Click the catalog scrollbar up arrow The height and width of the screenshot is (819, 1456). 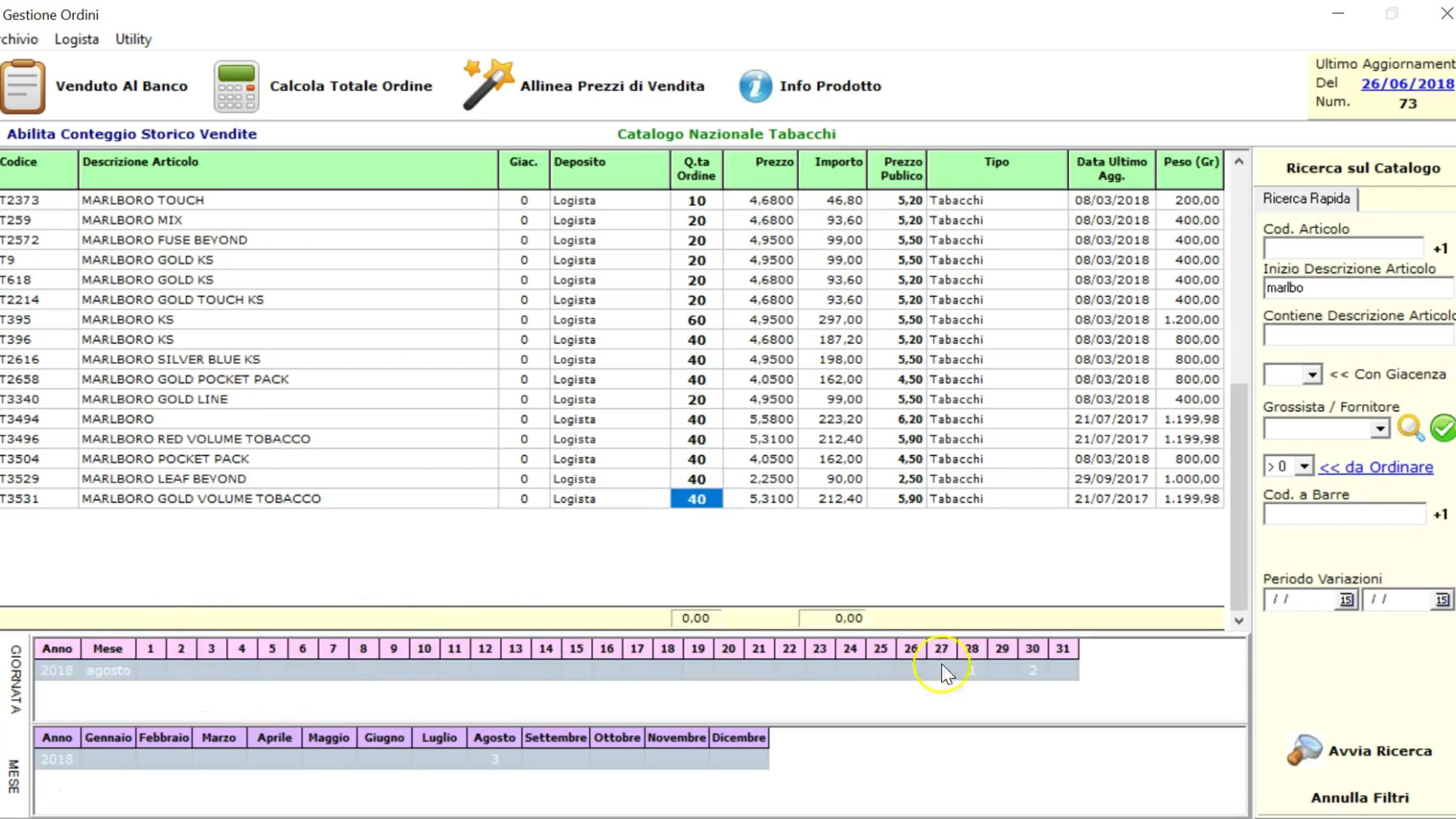1239,161
